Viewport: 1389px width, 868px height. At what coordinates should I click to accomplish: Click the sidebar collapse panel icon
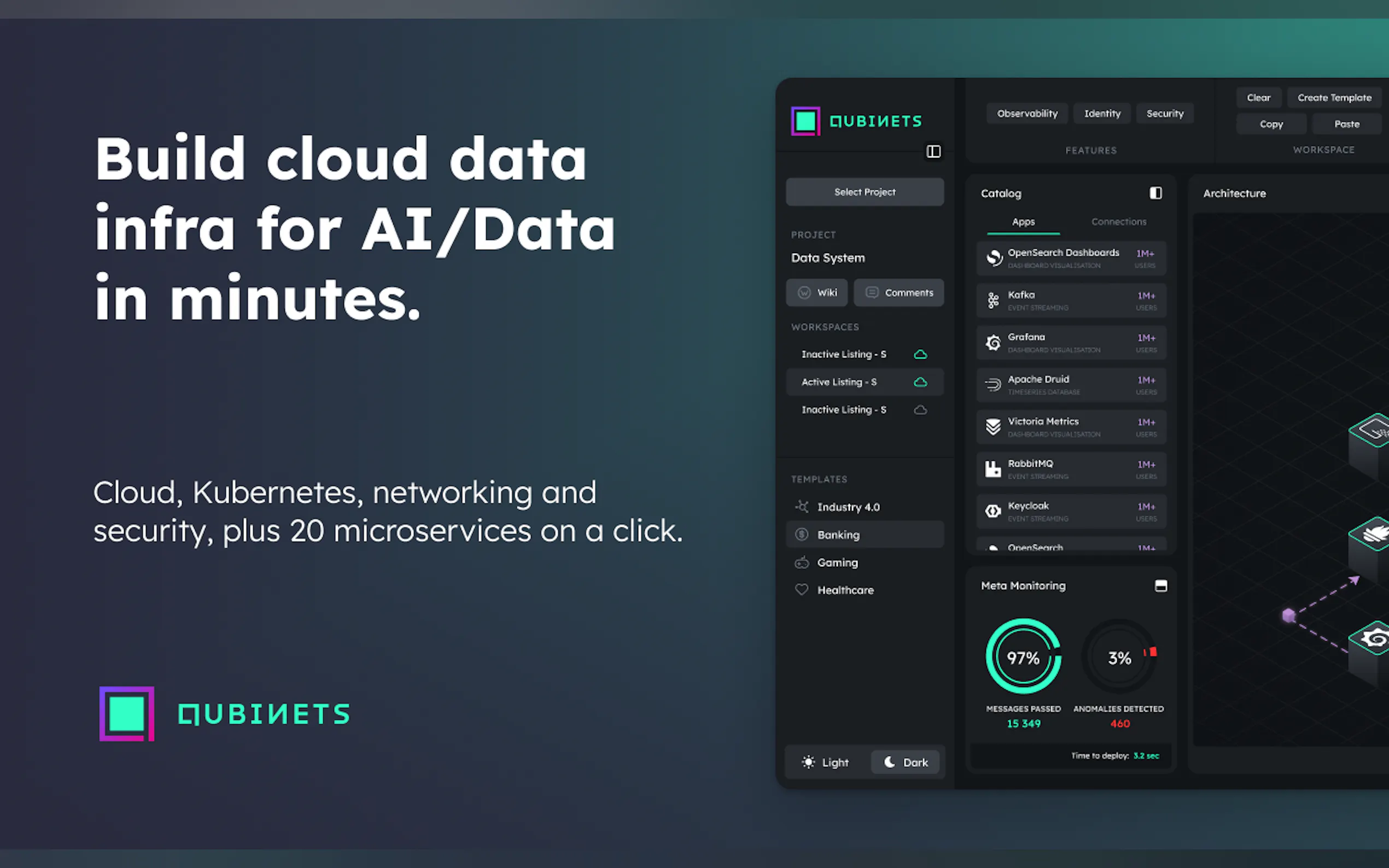[933, 151]
